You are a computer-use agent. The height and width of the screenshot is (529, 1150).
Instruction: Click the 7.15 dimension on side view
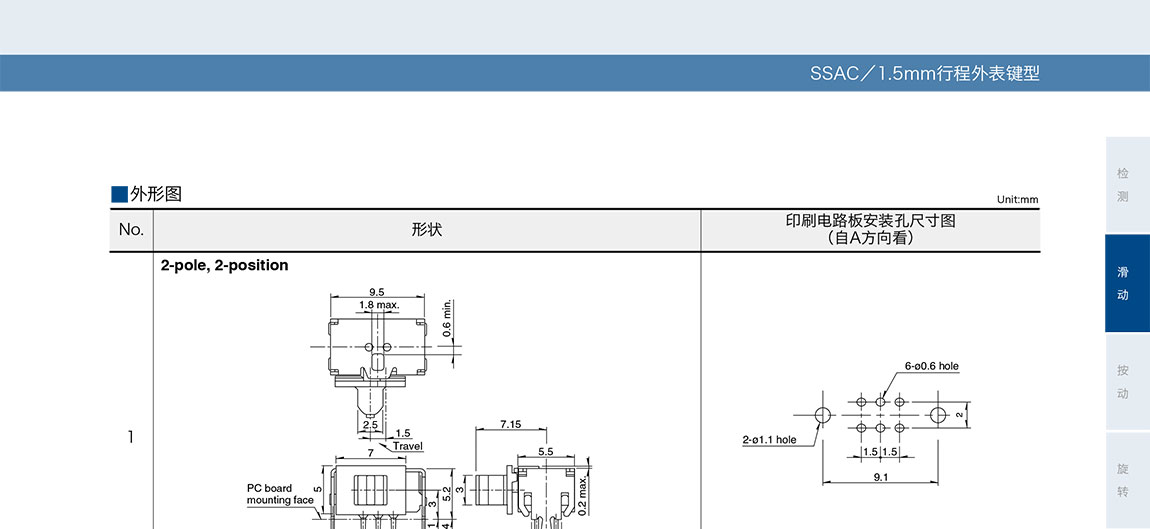coord(510,424)
